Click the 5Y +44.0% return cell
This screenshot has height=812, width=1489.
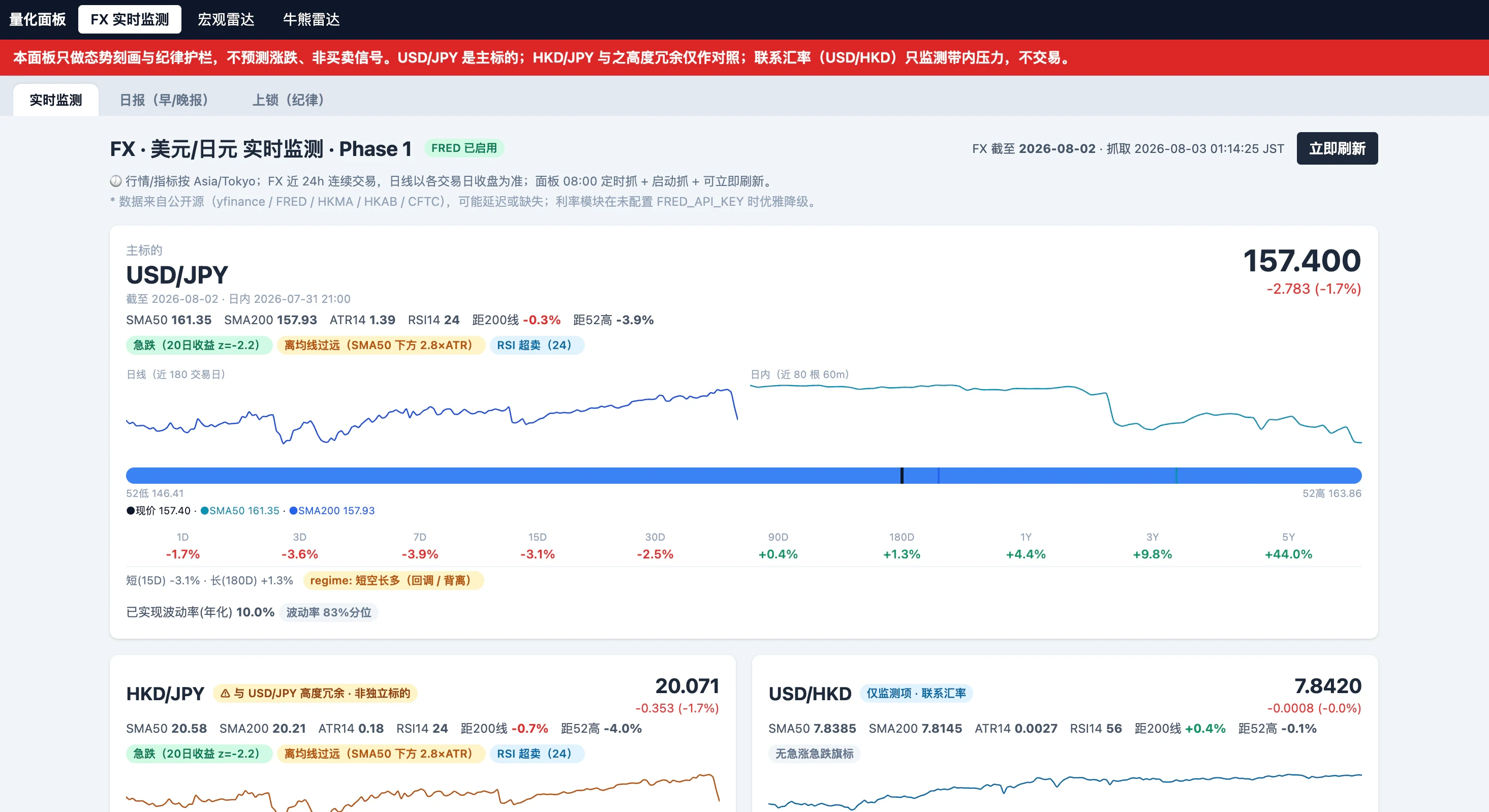click(x=1288, y=546)
